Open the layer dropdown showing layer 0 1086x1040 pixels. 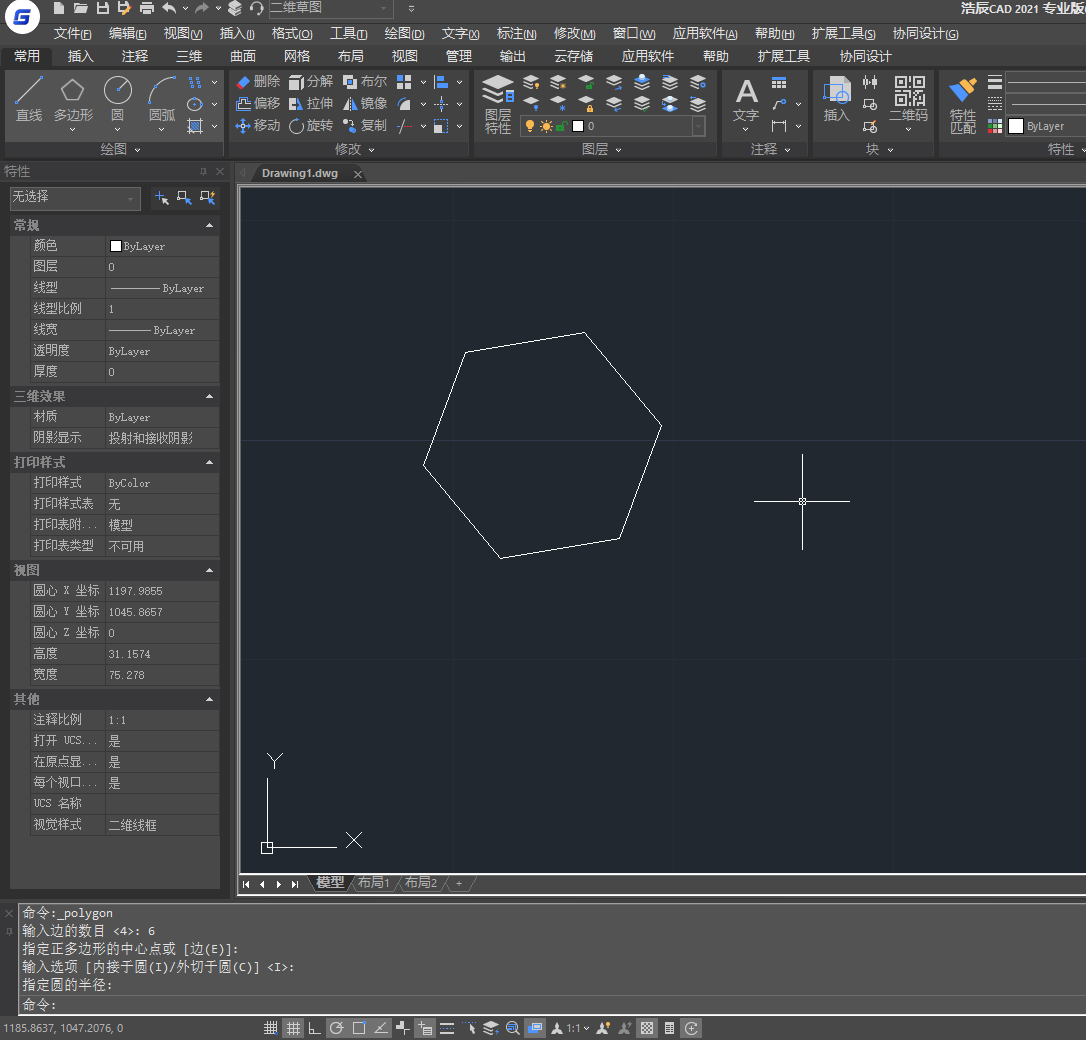pyautogui.click(x=613, y=126)
